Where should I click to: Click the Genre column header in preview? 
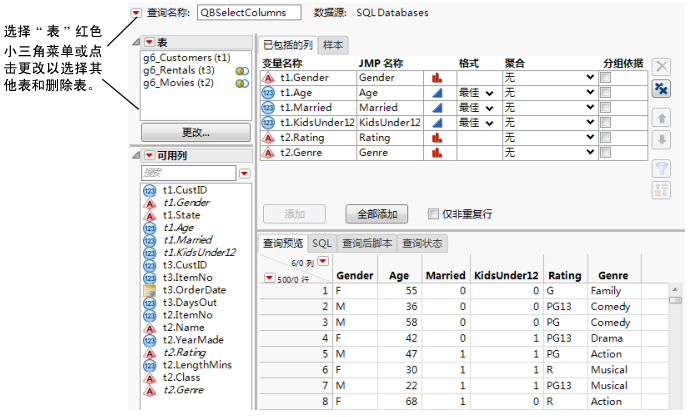click(613, 276)
